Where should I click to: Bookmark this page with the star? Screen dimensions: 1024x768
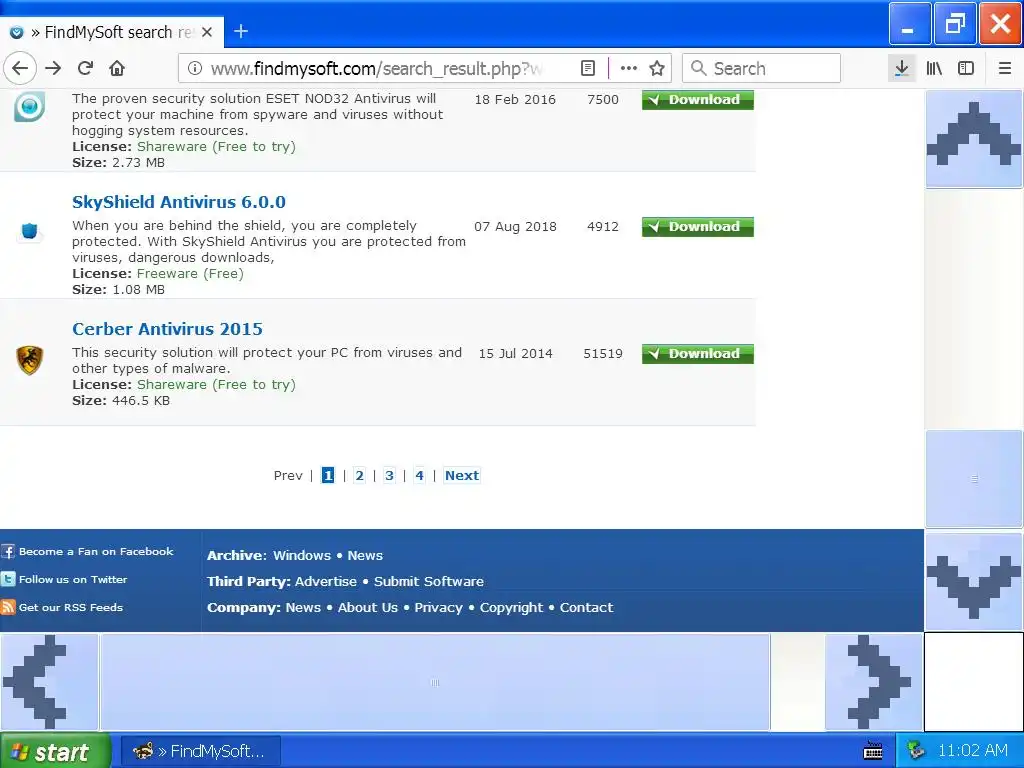657,68
